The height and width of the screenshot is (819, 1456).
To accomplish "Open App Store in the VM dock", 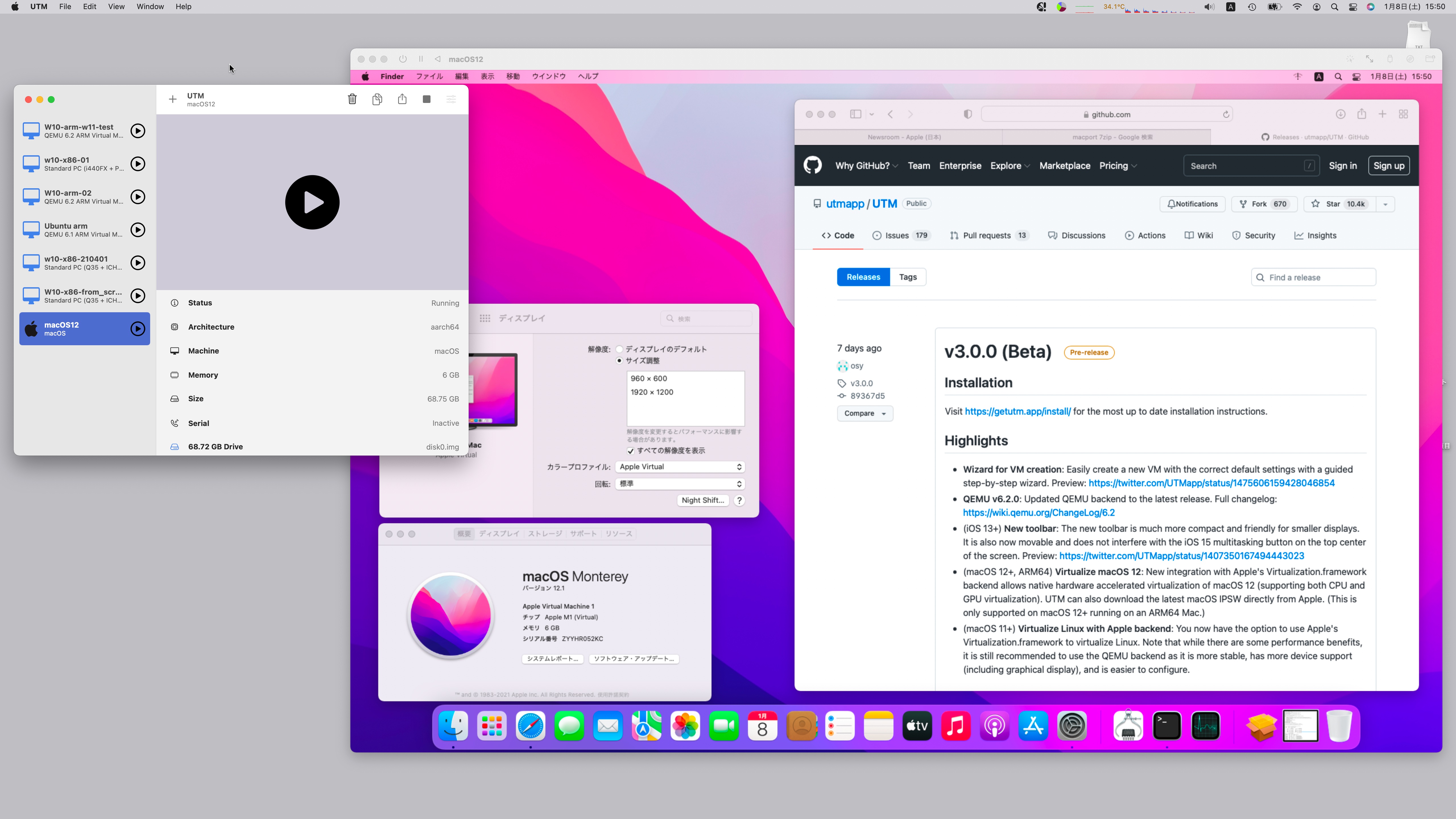I will click(x=1033, y=725).
